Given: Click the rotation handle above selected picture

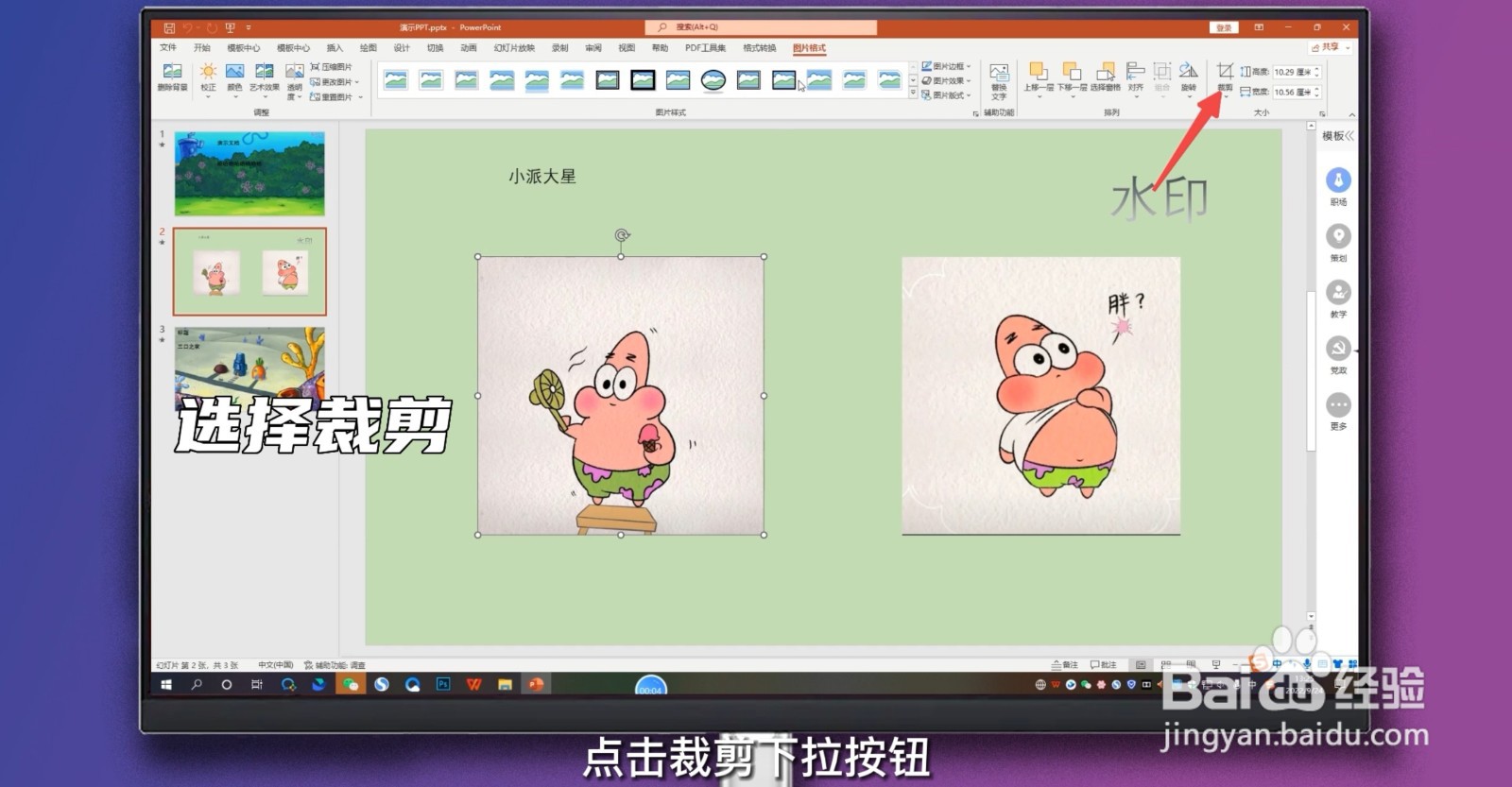Looking at the screenshot, I should (621, 235).
